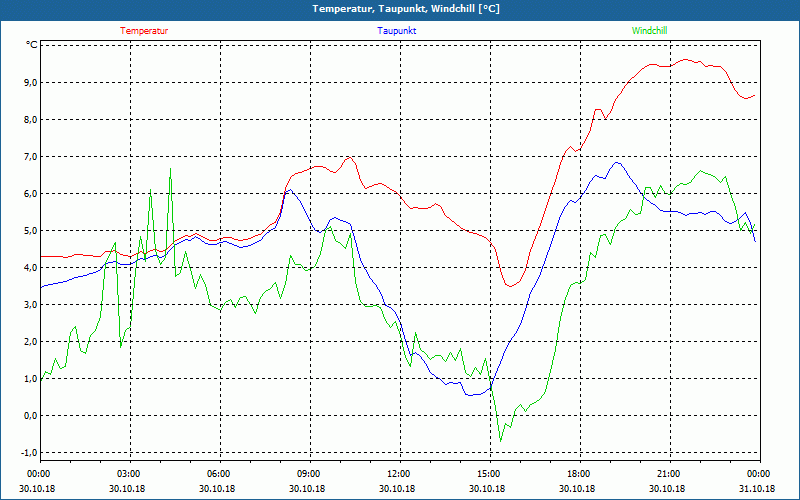This screenshot has width=800, height=500.
Task: Click the green Windchill legend label
Action: (649, 31)
